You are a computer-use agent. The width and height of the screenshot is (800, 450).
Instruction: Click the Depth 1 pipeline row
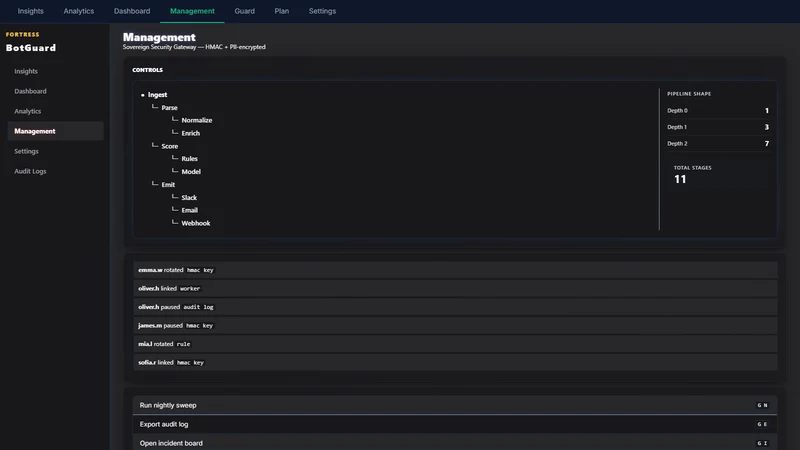click(x=718, y=127)
